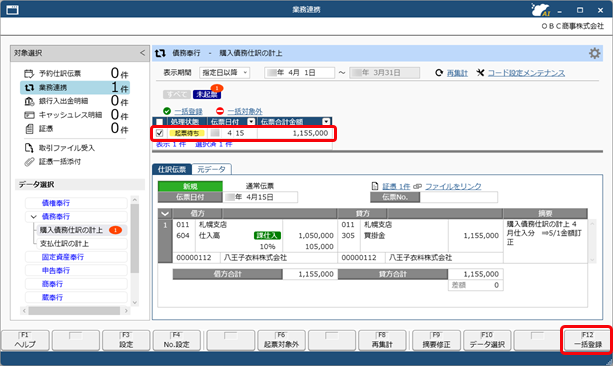This screenshot has width=613, height=366.
Task: Click the 再集計 refresh arrow icon
Action: pos(439,73)
